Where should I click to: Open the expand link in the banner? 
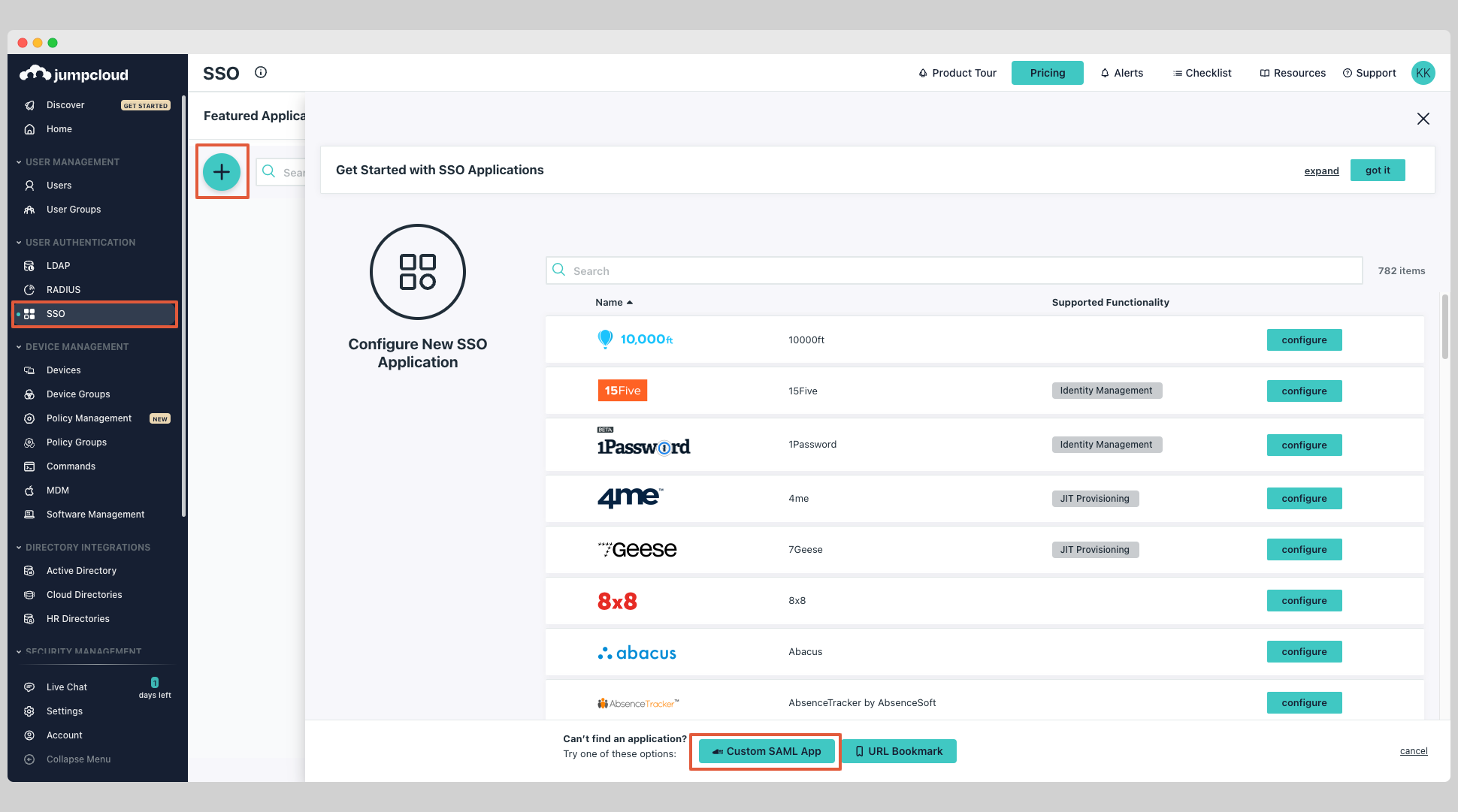[x=1321, y=171]
